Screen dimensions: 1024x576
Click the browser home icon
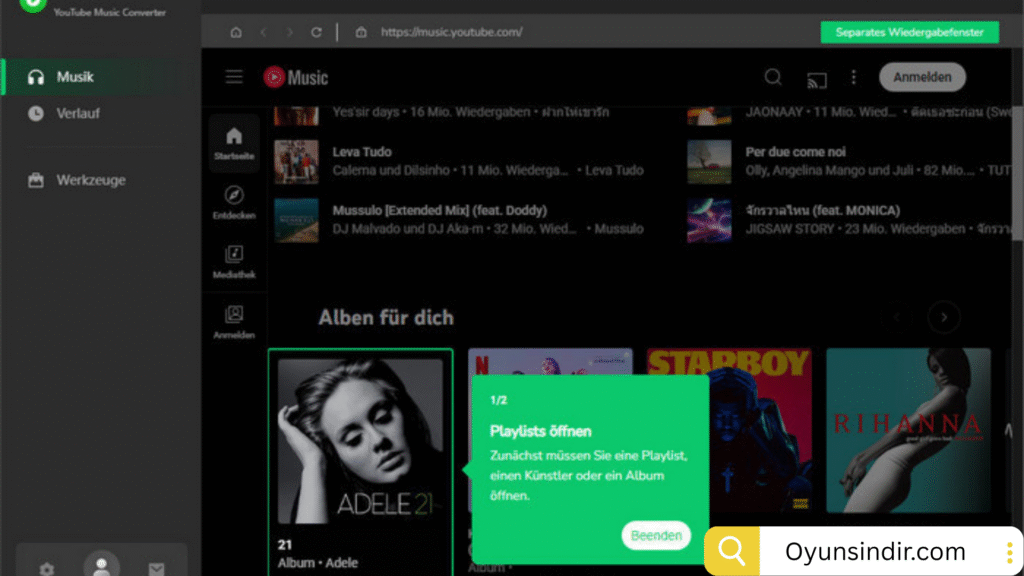click(236, 32)
